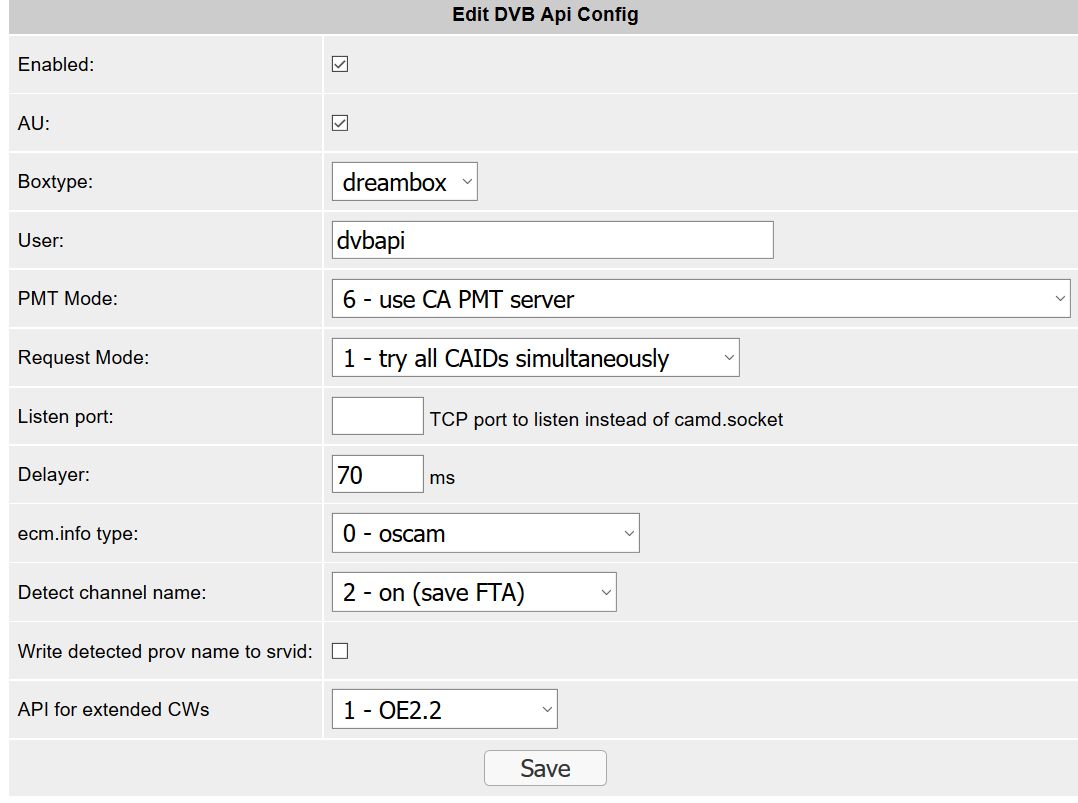This screenshot has height=803, width=1078.
Task: Click the Detect channel name label
Action: coord(112,593)
